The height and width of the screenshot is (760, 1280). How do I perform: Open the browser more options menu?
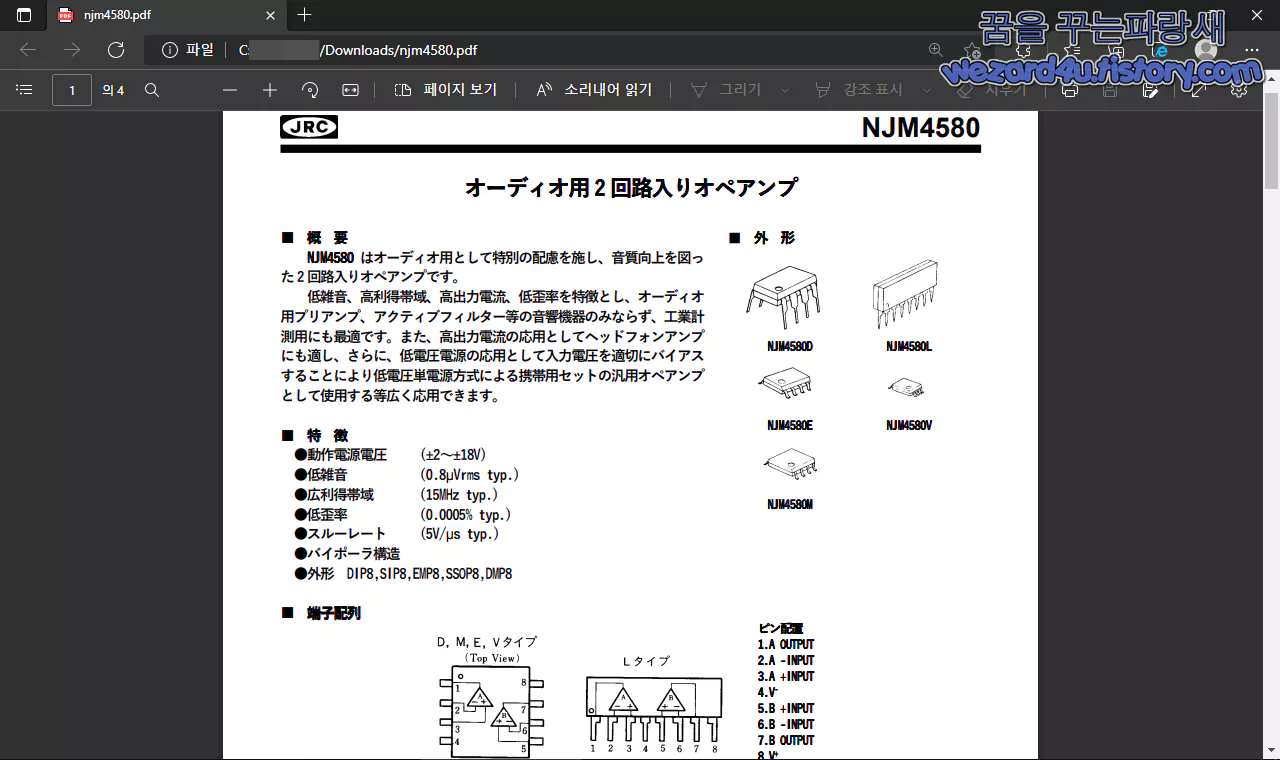[1252, 50]
